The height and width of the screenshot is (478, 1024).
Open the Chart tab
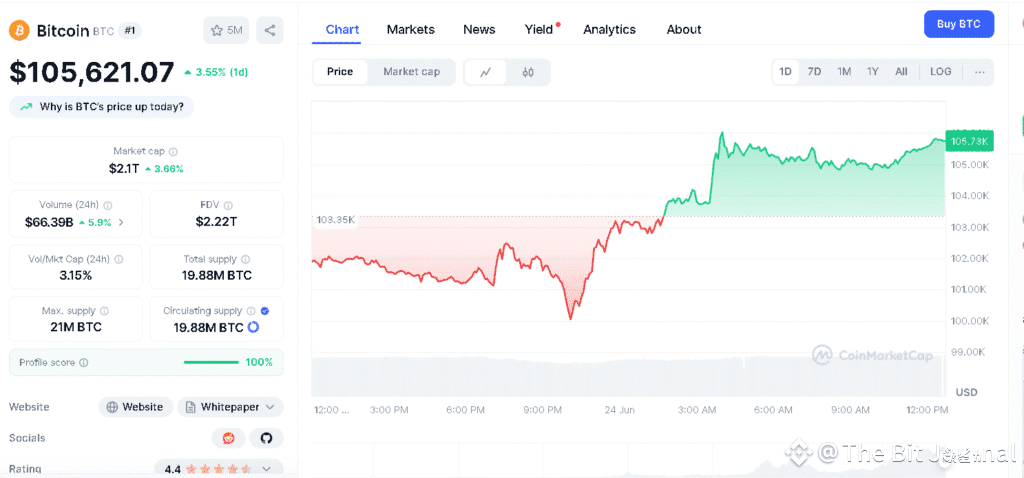[x=342, y=29]
